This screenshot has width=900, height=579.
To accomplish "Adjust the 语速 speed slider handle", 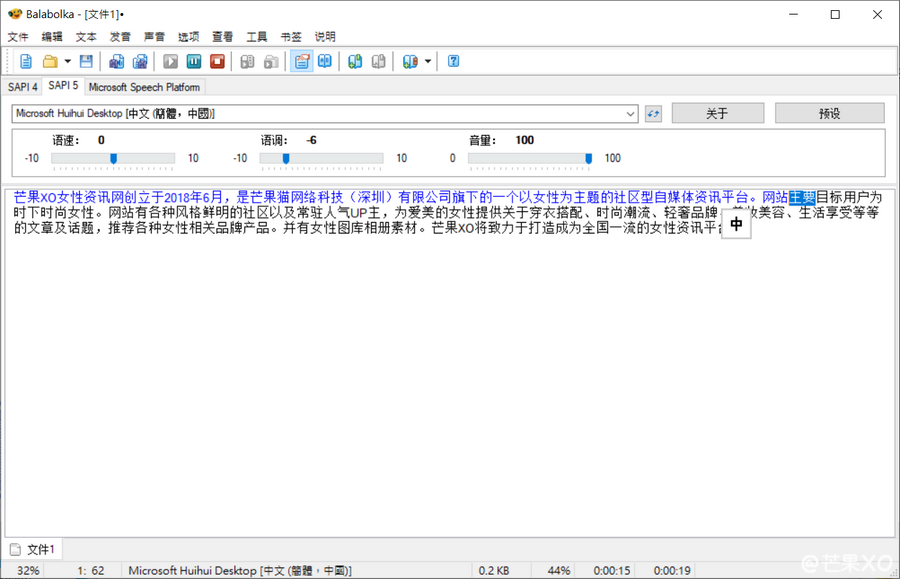I will coord(114,158).
